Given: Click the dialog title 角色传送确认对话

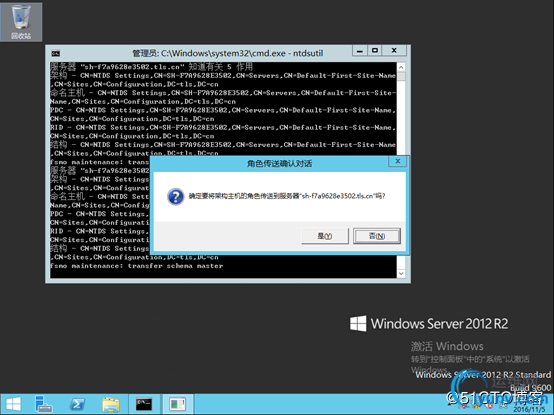Looking at the screenshot, I should click(x=279, y=164).
